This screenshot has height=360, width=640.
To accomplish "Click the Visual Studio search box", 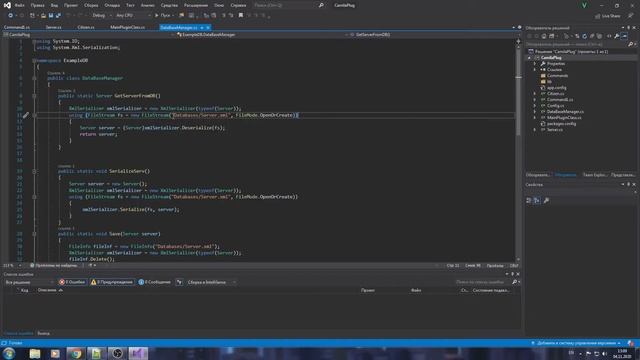I will [288, 5].
